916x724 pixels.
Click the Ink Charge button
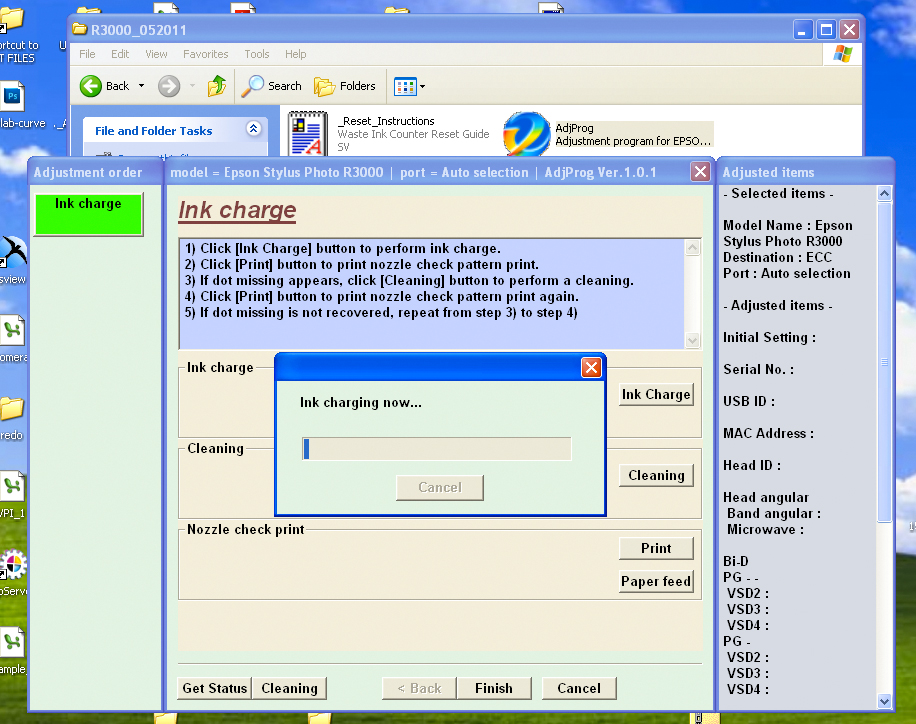pos(656,394)
